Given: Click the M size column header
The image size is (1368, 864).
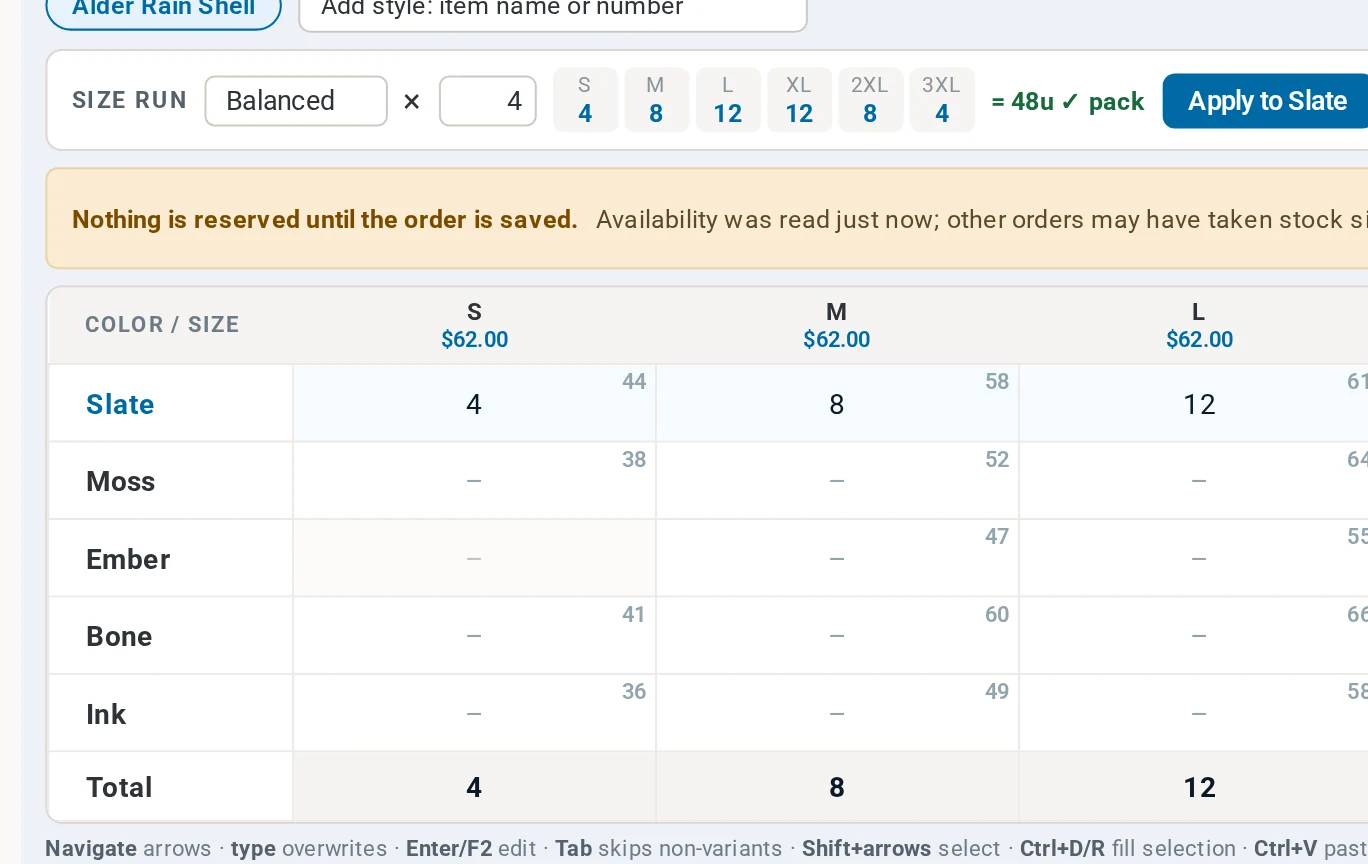Looking at the screenshot, I should pyautogui.click(x=837, y=326).
